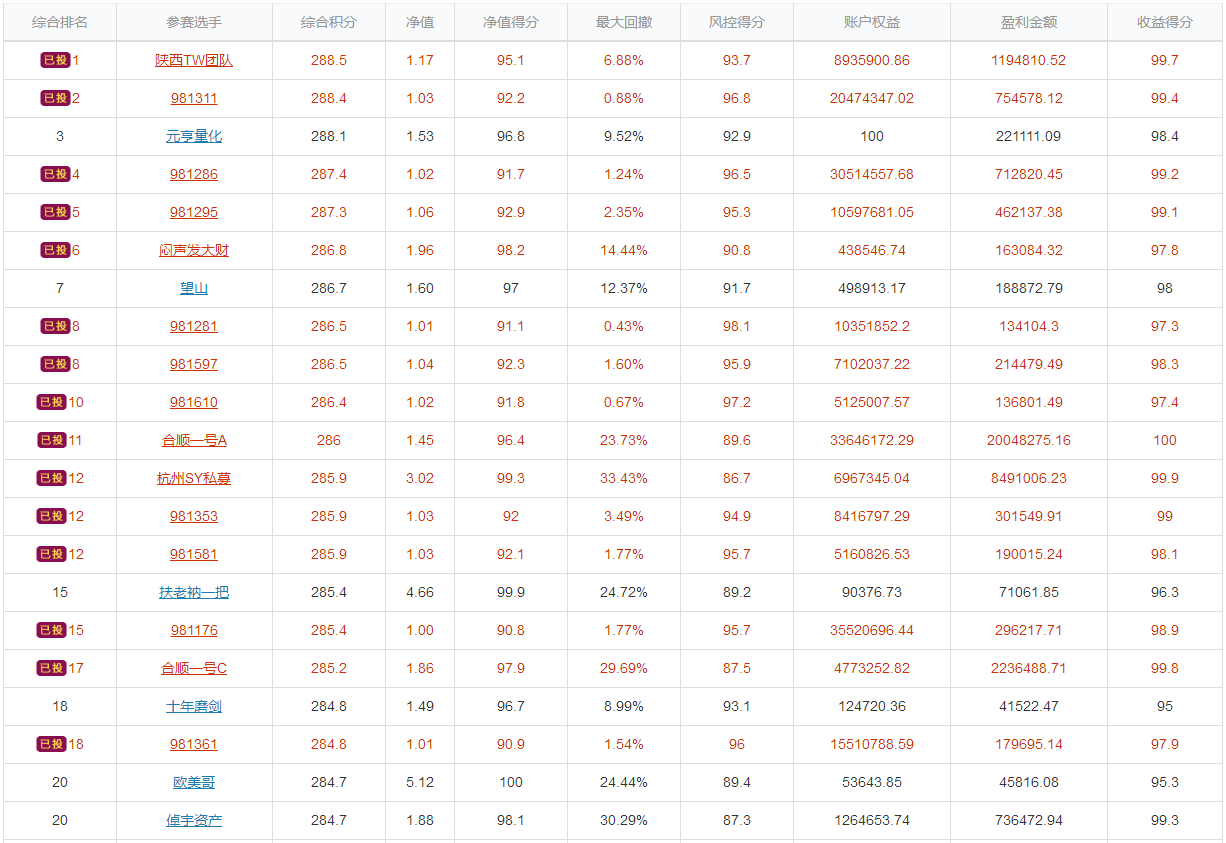Open contestant 981286 link
The image size is (1226, 843).
(194, 174)
